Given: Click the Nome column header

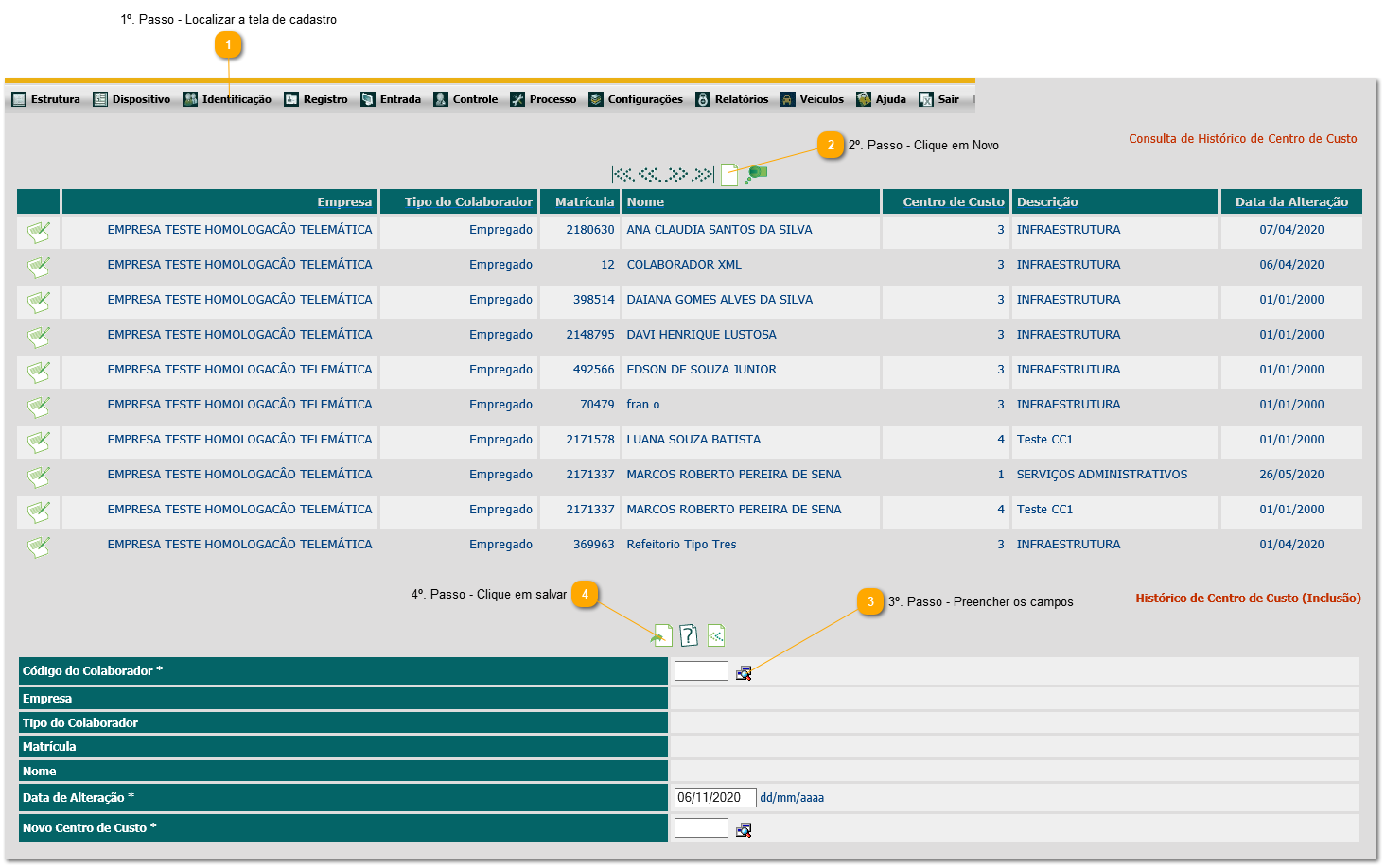Looking at the screenshot, I should point(751,201).
